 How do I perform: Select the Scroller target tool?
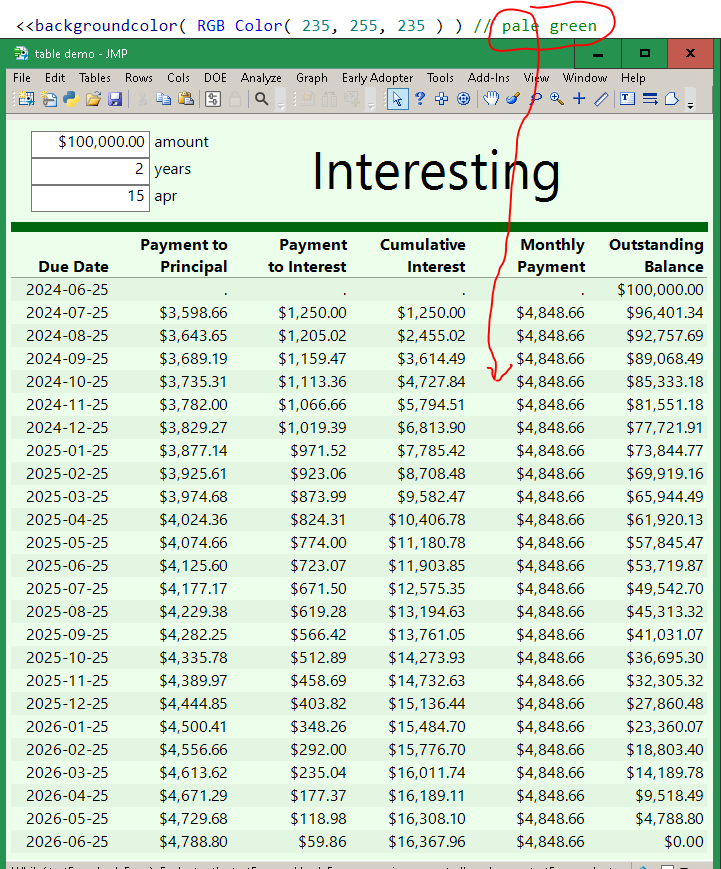[463, 99]
